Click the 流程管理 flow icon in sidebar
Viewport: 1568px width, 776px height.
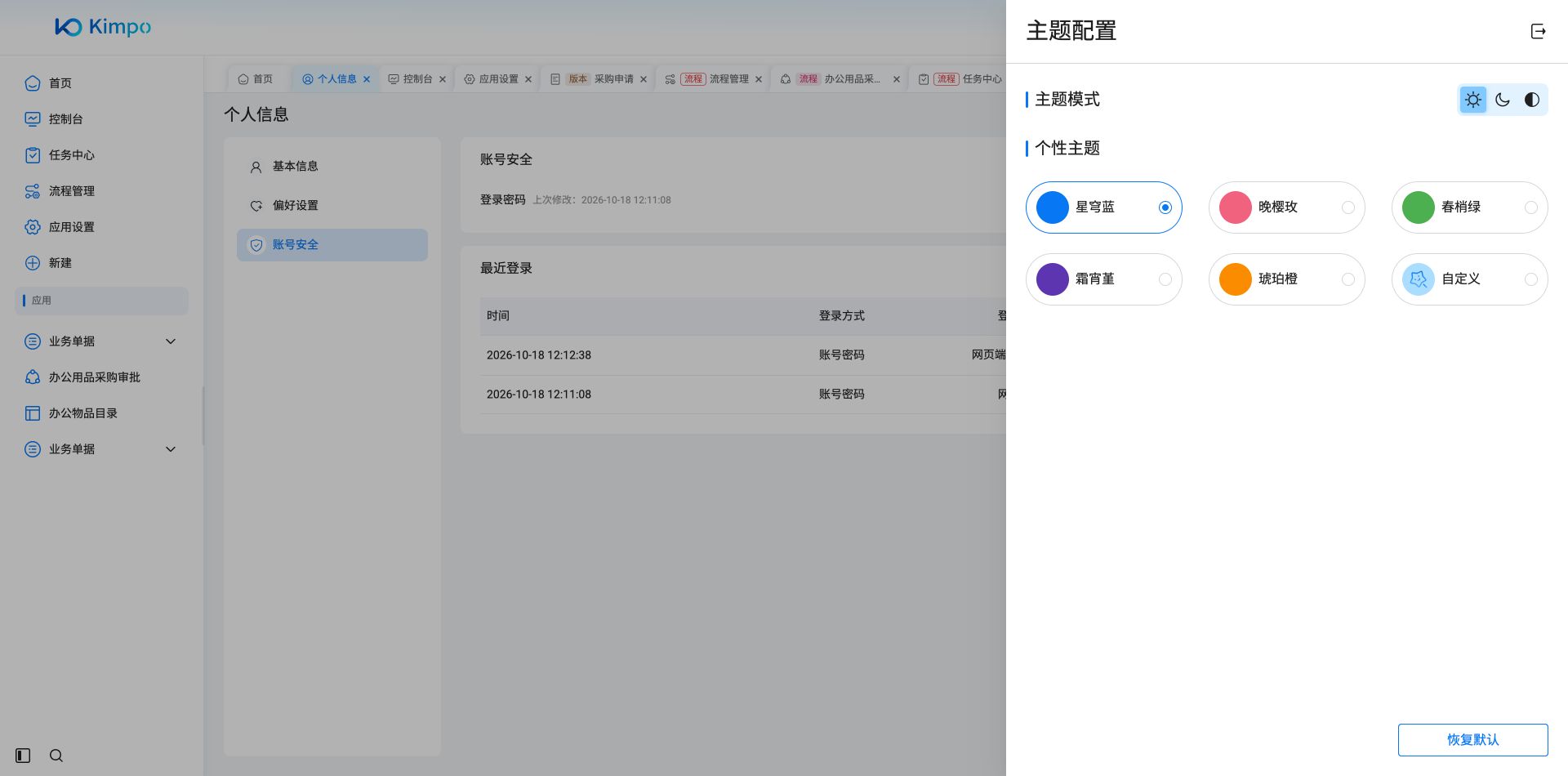click(x=33, y=191)
